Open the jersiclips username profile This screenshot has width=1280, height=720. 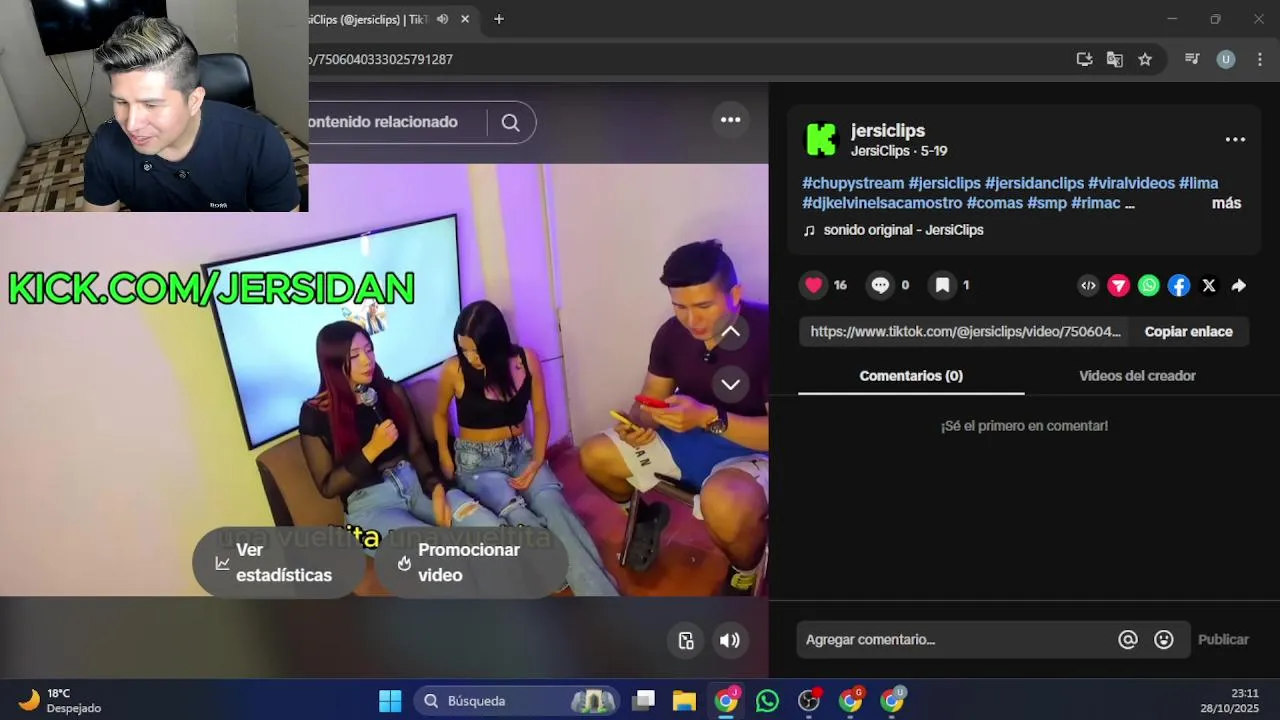click(x=888, y=131)
